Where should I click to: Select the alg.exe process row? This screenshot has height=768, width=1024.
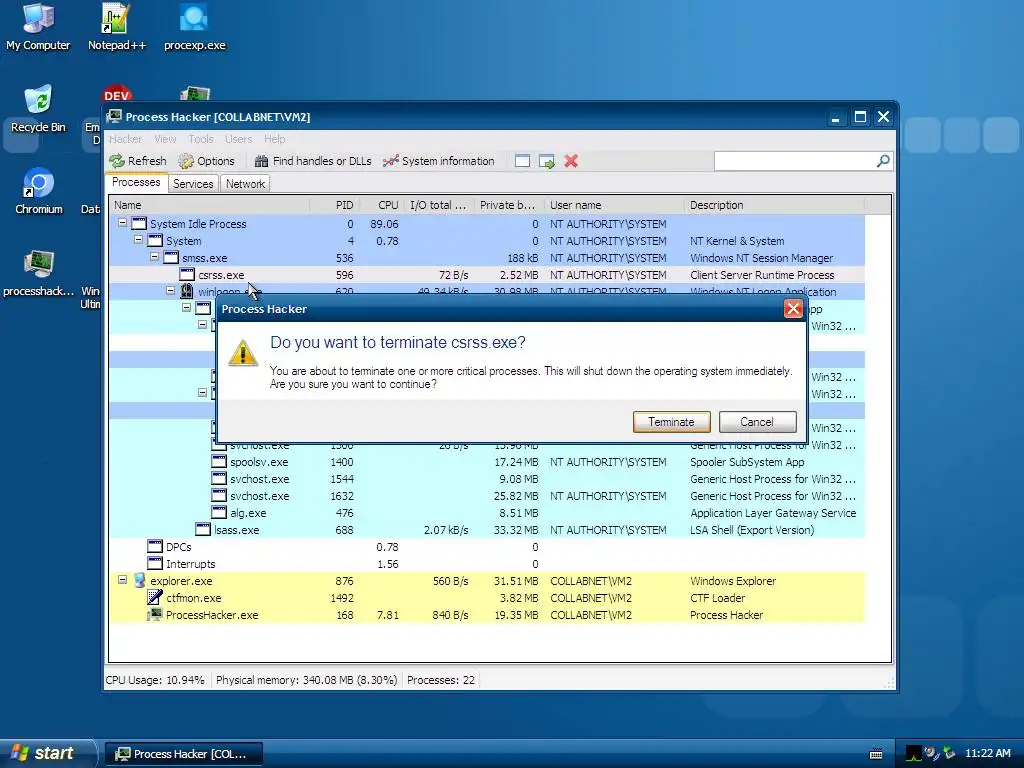pyautogui.click(x=487, y=513)
